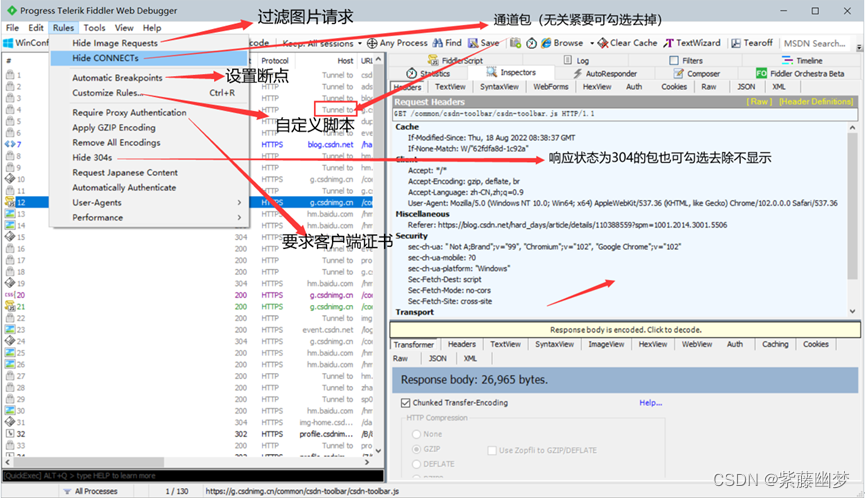Switch to the response Caching tab
The image size is (865, 498).
pos(775,344)
